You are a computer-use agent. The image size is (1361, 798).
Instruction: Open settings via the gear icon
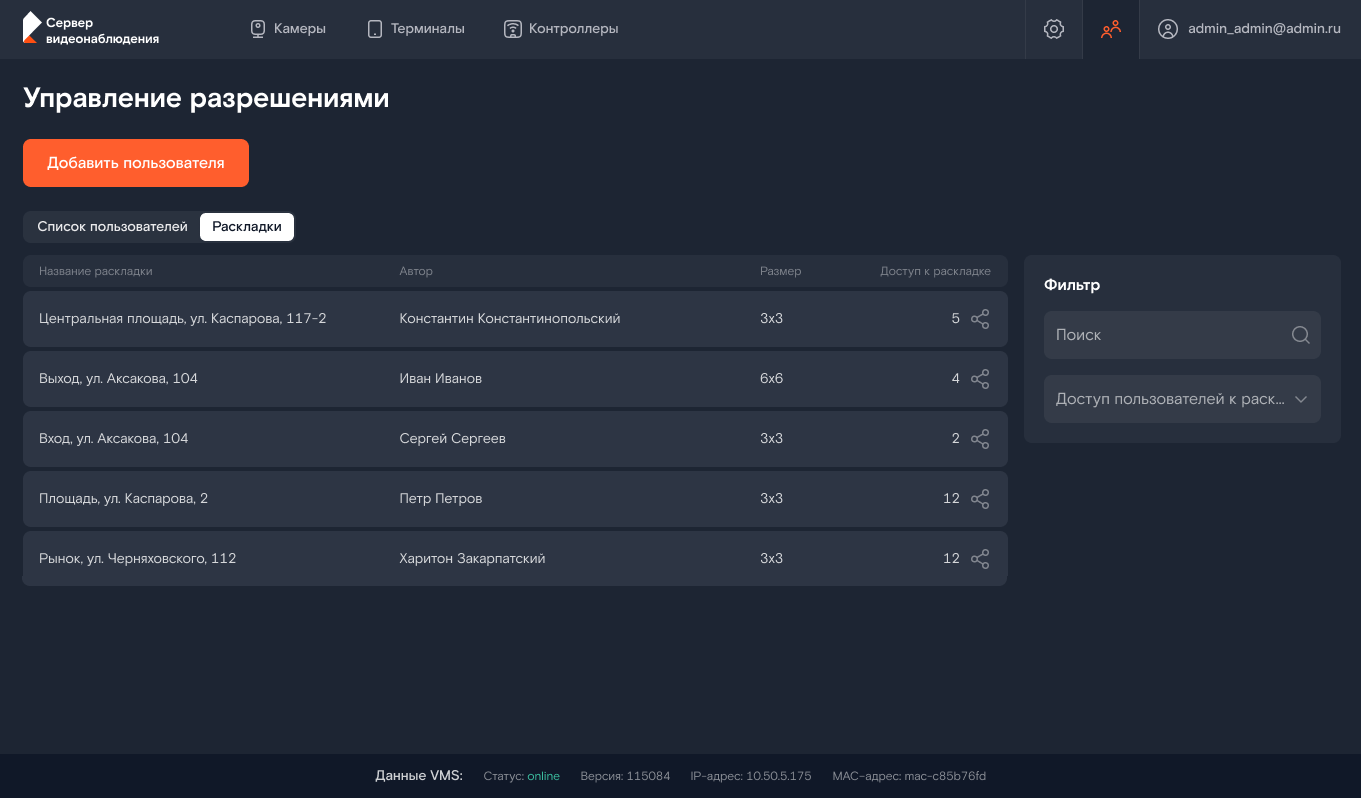click(x=1053, y=29)
